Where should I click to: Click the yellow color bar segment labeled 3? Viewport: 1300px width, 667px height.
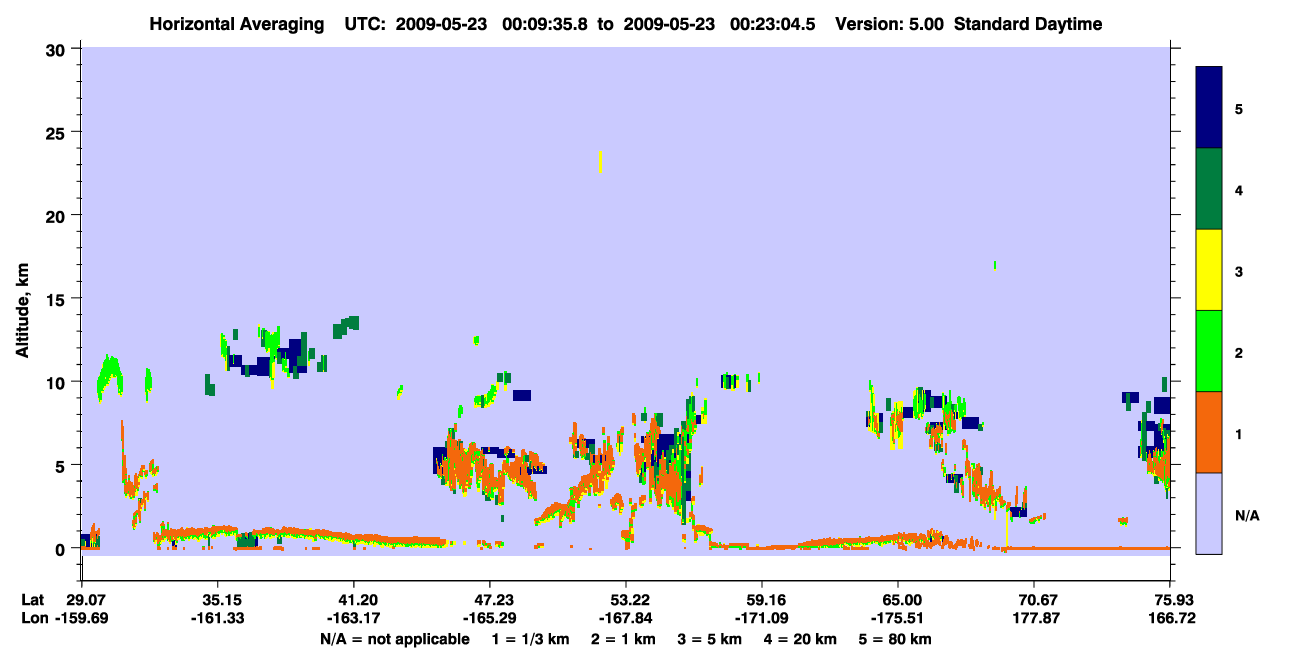click(x=1209, y=270)
